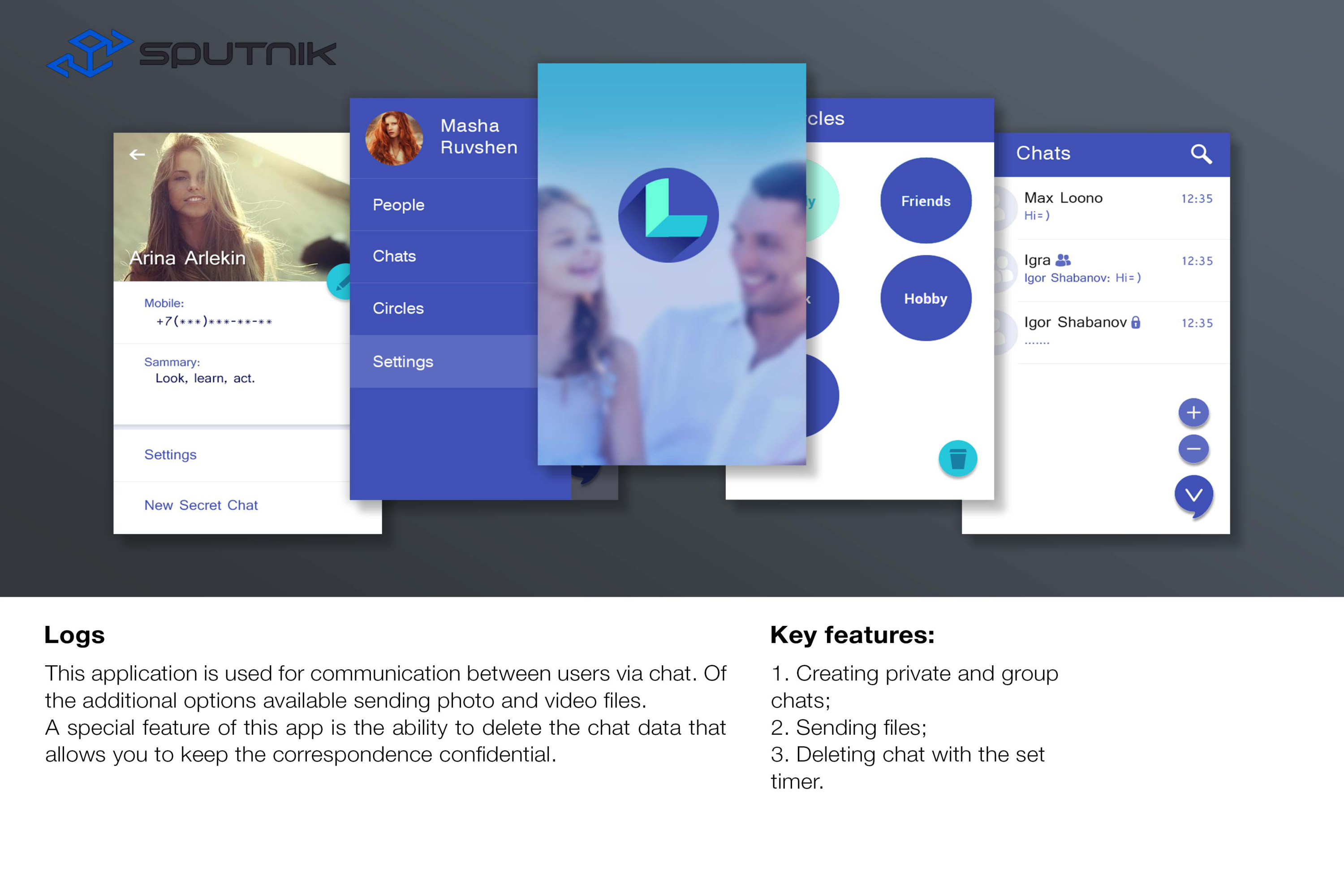This screenshot has height=896, width=1344.
Task: Click the Sputnik wordmark text
Action: click(238, 54)
